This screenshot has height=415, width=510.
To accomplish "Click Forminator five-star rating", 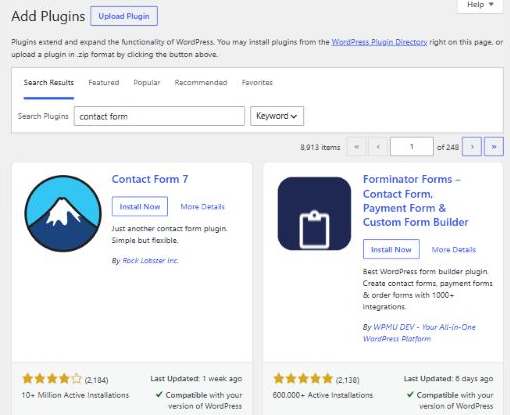I will coord(303,379).
